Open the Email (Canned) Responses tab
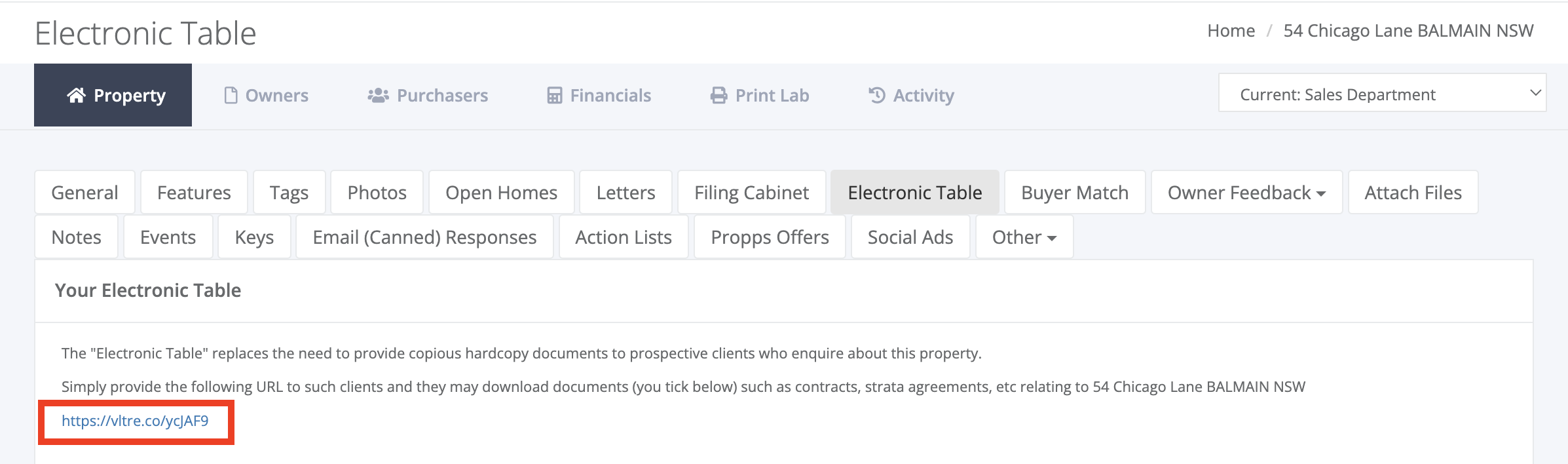Image resolution: width=1568 pixels, height=464 pixels. point(424,237)
